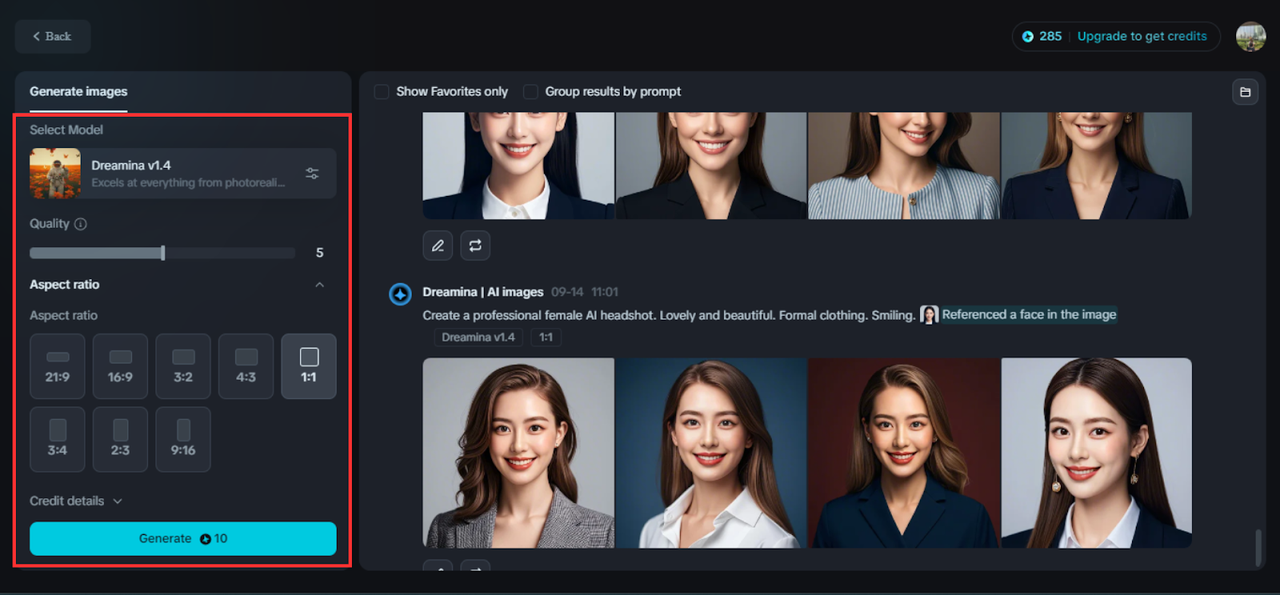Adjust the Quality slider handle
The image size is (1280, 595).
click(163, 253)
